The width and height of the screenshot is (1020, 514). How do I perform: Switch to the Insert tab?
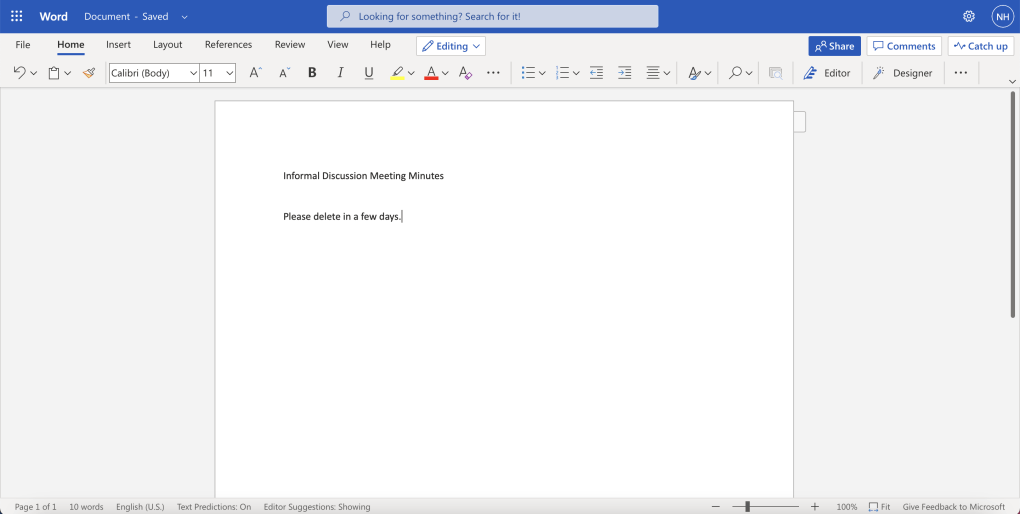click(x=118, y=45)
